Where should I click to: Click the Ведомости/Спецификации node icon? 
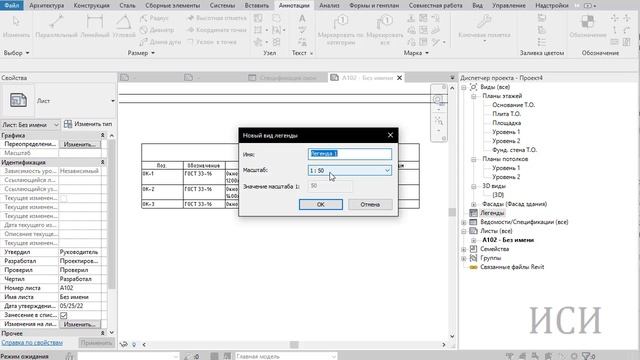coord(473,222)
